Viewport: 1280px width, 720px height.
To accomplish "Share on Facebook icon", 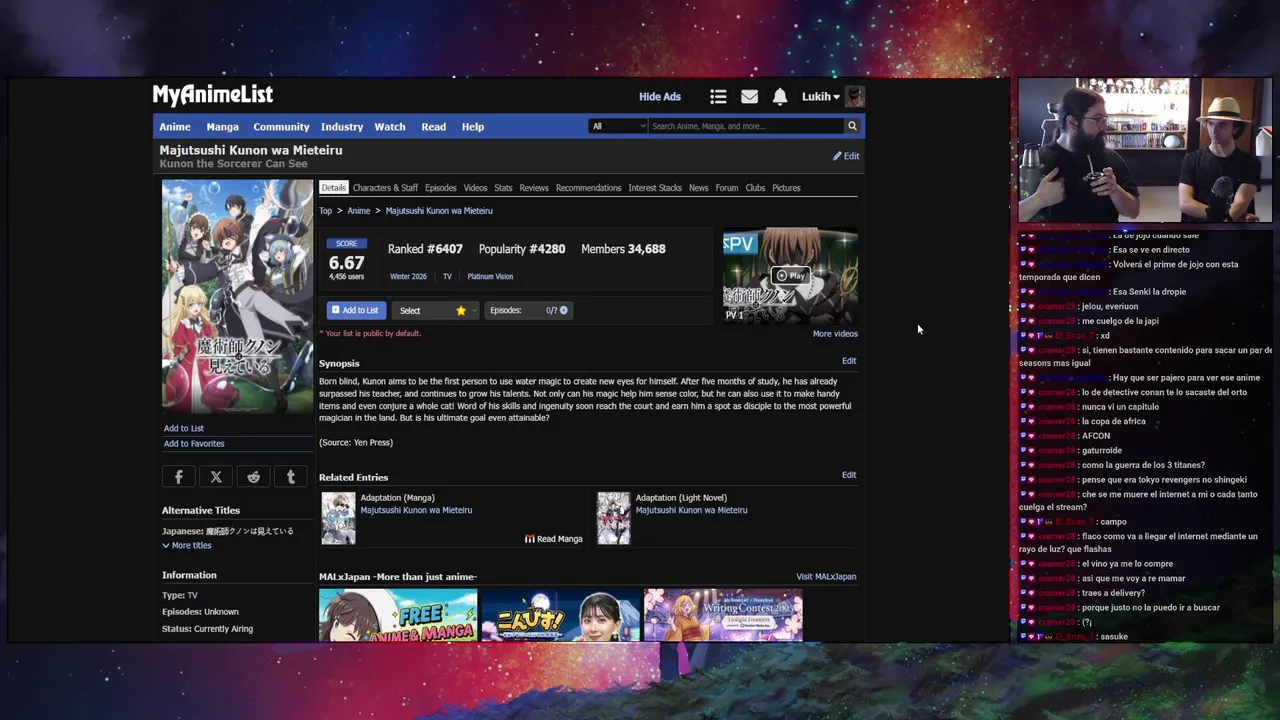I will tap(179, 477).
